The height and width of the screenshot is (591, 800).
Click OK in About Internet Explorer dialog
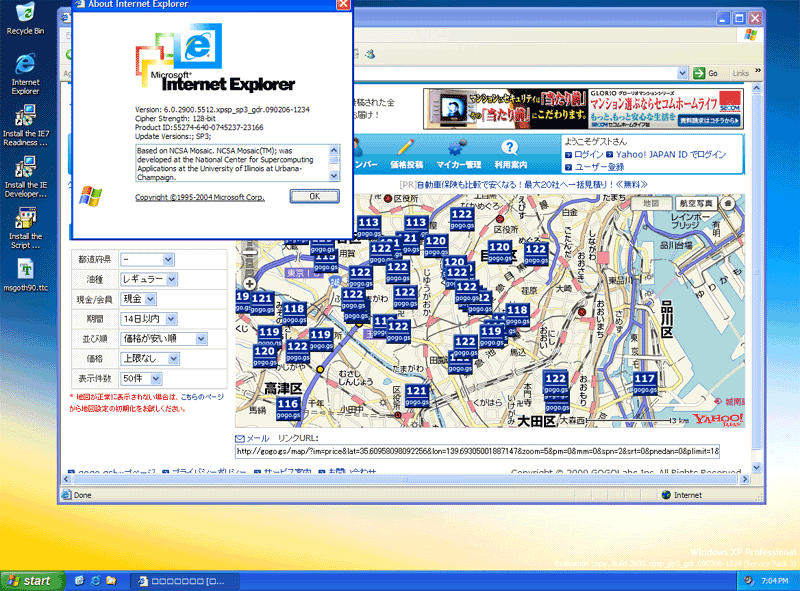[x=314, y=196]
